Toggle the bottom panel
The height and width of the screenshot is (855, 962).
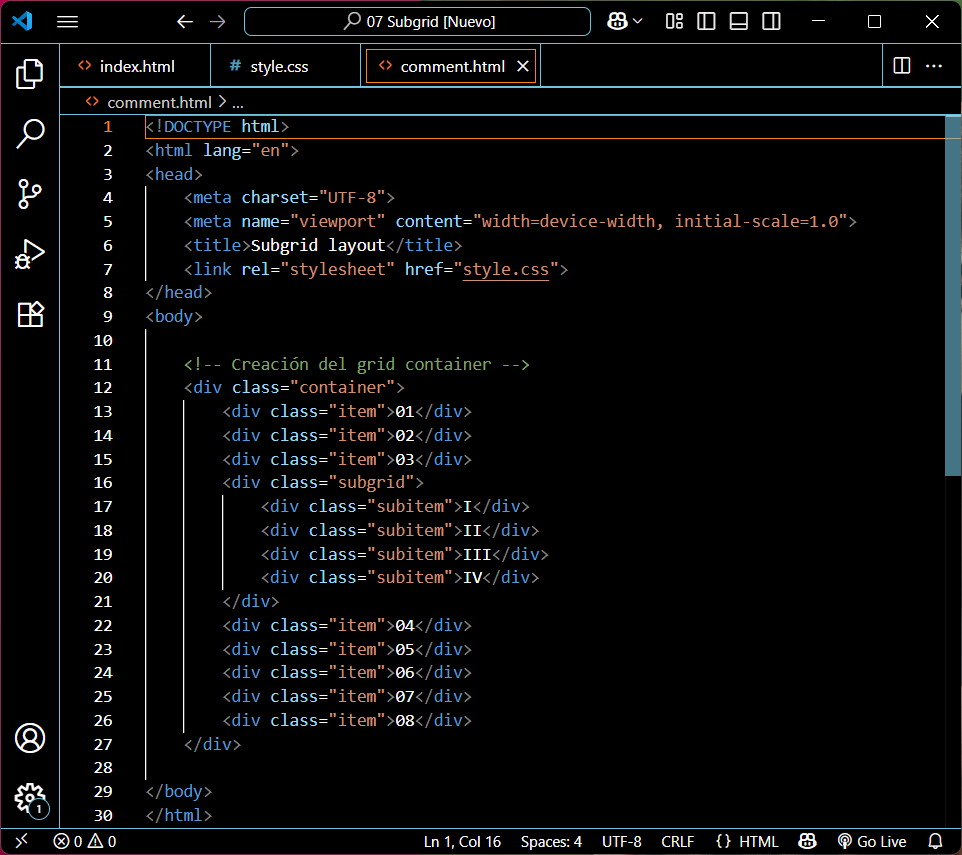(x=739, y=22)
